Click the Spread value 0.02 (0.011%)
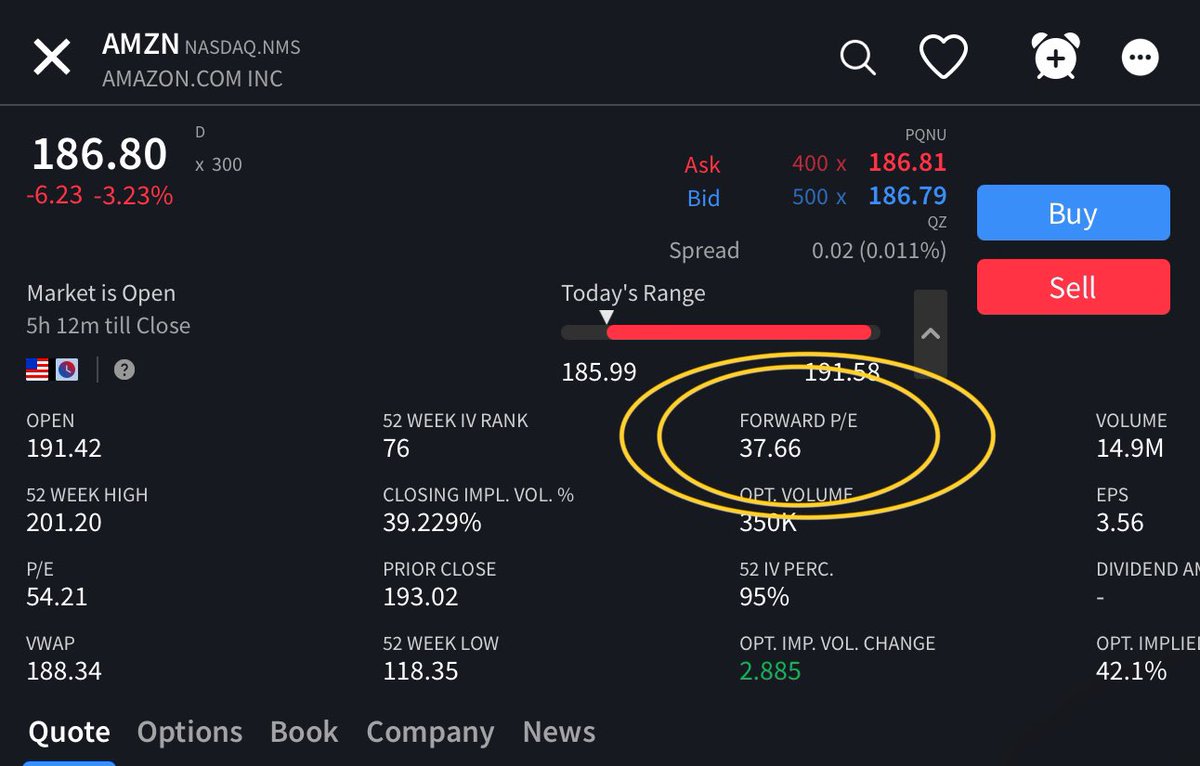Image resolution: width=1200 pixels, height=766 pixels. coord(879,250)
